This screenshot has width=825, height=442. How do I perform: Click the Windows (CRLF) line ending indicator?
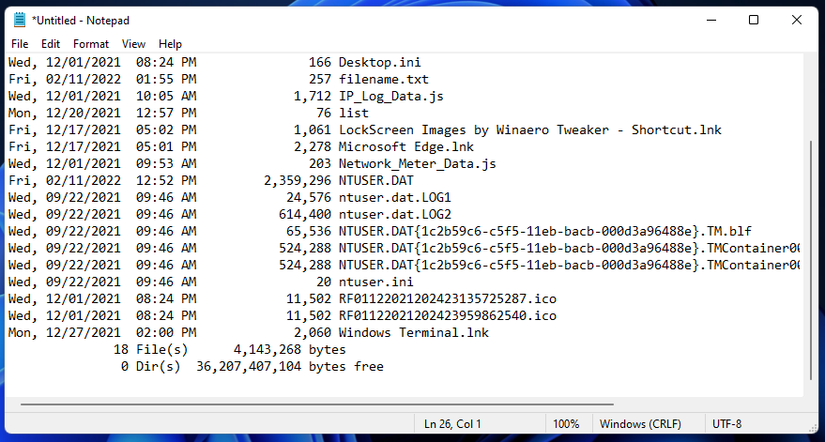642,425
